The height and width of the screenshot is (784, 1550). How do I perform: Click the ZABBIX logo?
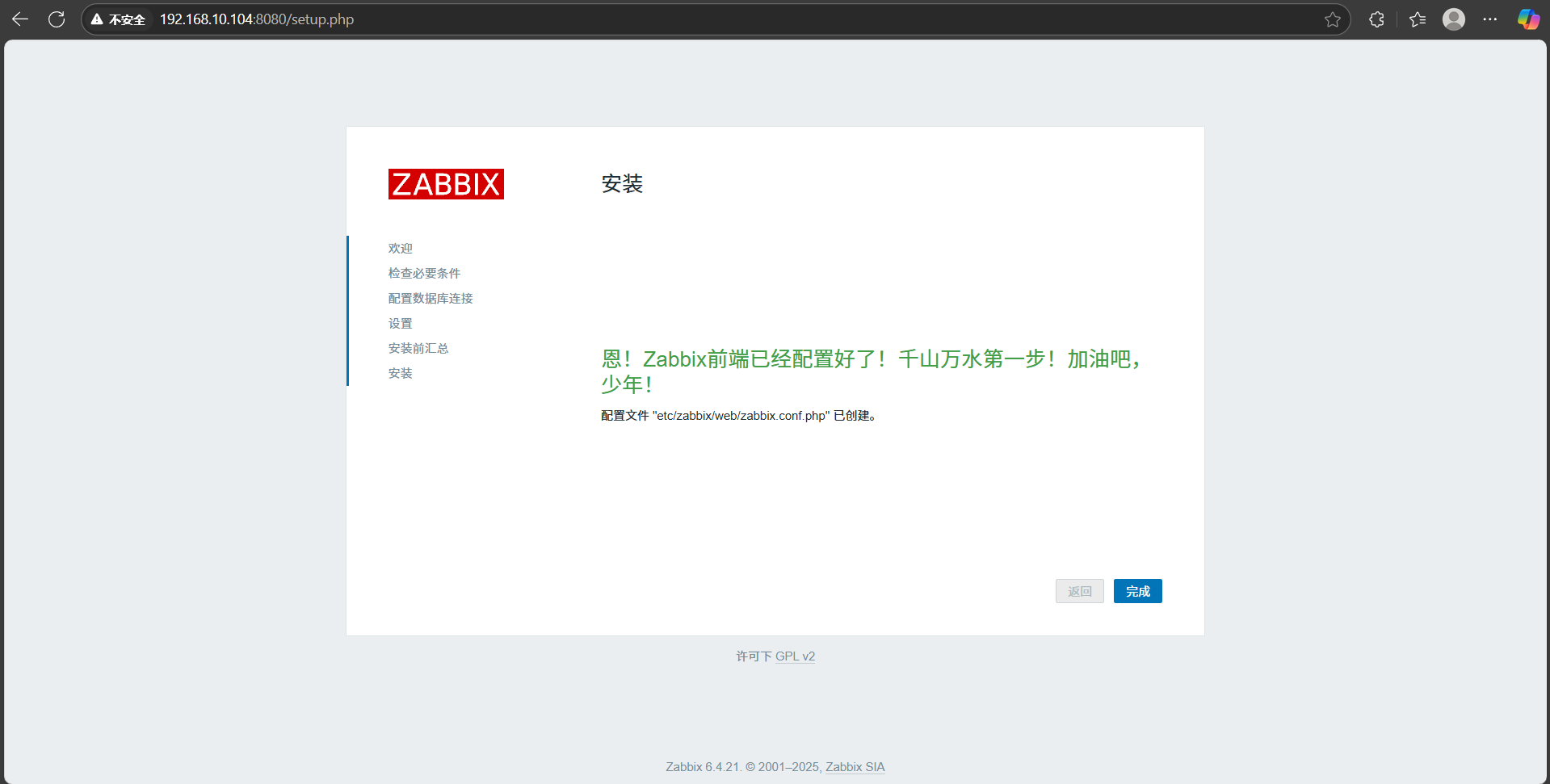[446, 184]
